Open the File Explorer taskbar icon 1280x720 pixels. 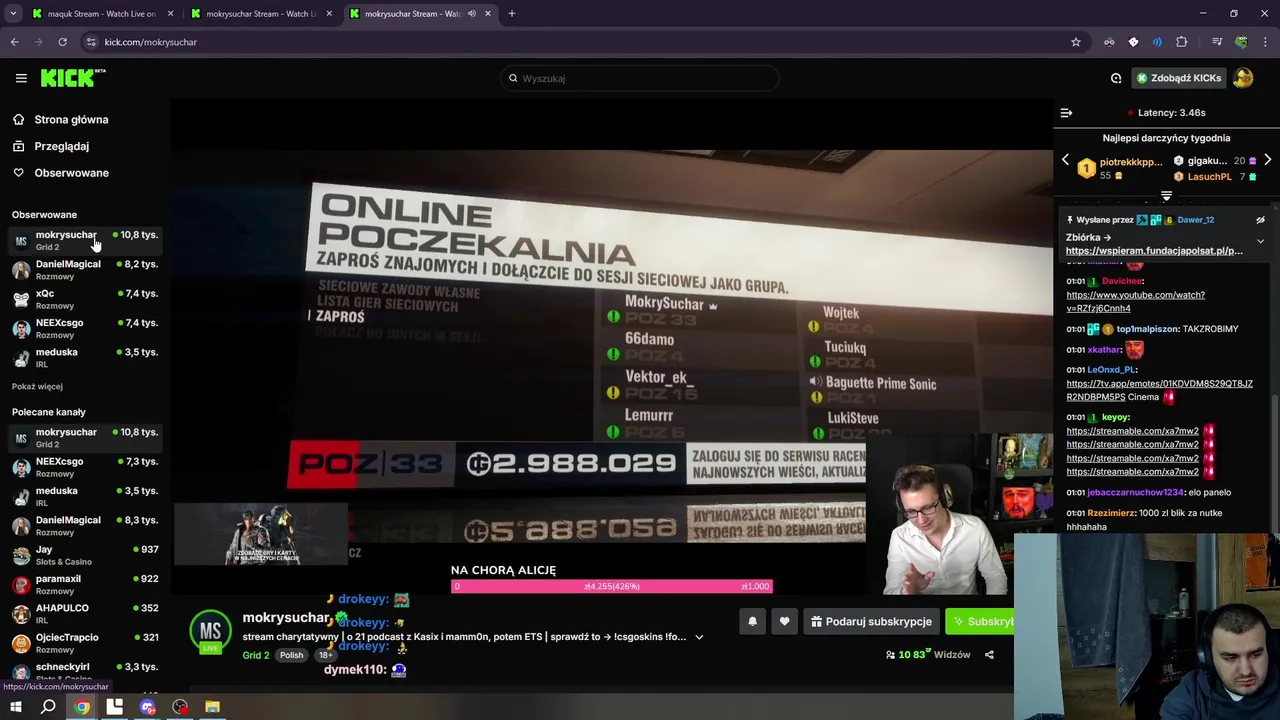point(212,708)
